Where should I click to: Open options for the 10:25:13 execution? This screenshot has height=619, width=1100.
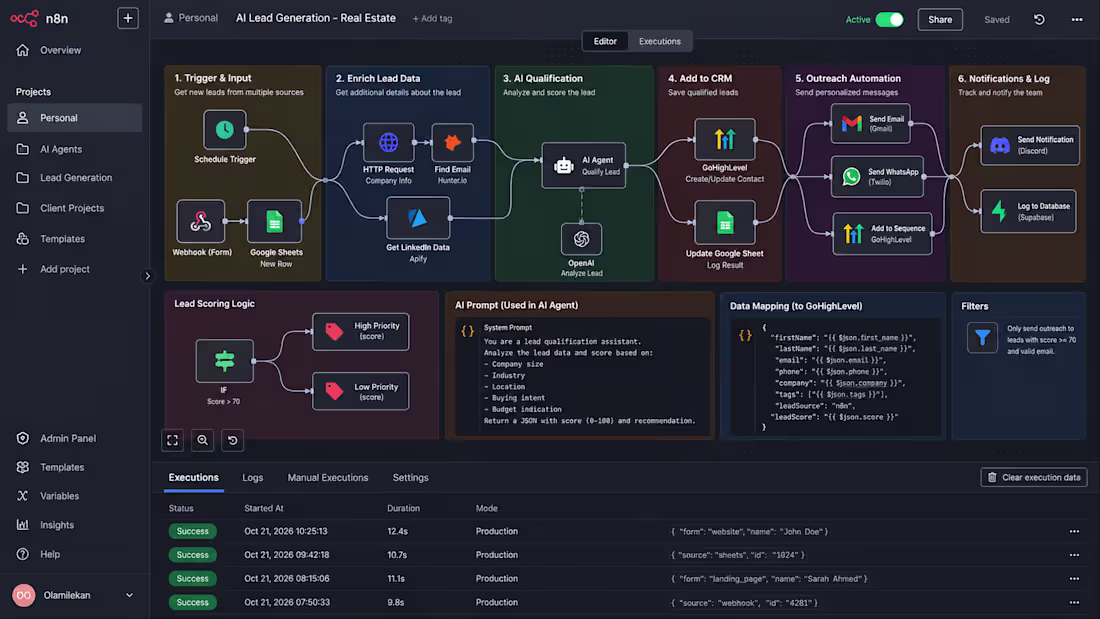[x=1074, y=531]
